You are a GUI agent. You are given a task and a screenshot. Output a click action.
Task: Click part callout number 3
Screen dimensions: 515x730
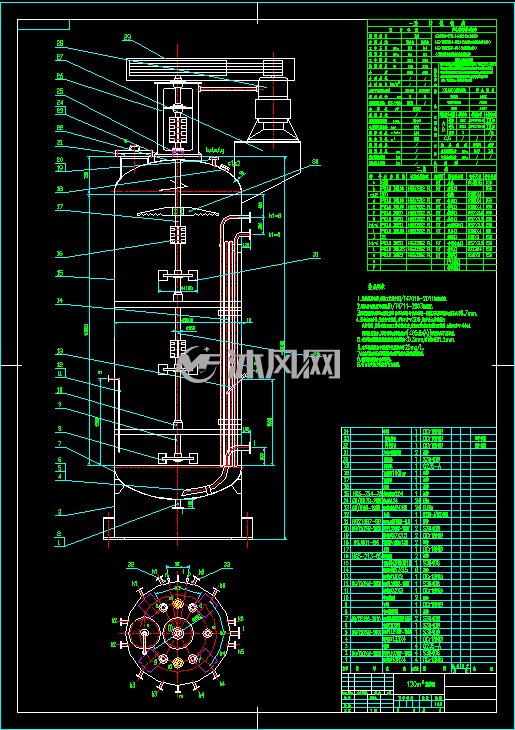60,512
